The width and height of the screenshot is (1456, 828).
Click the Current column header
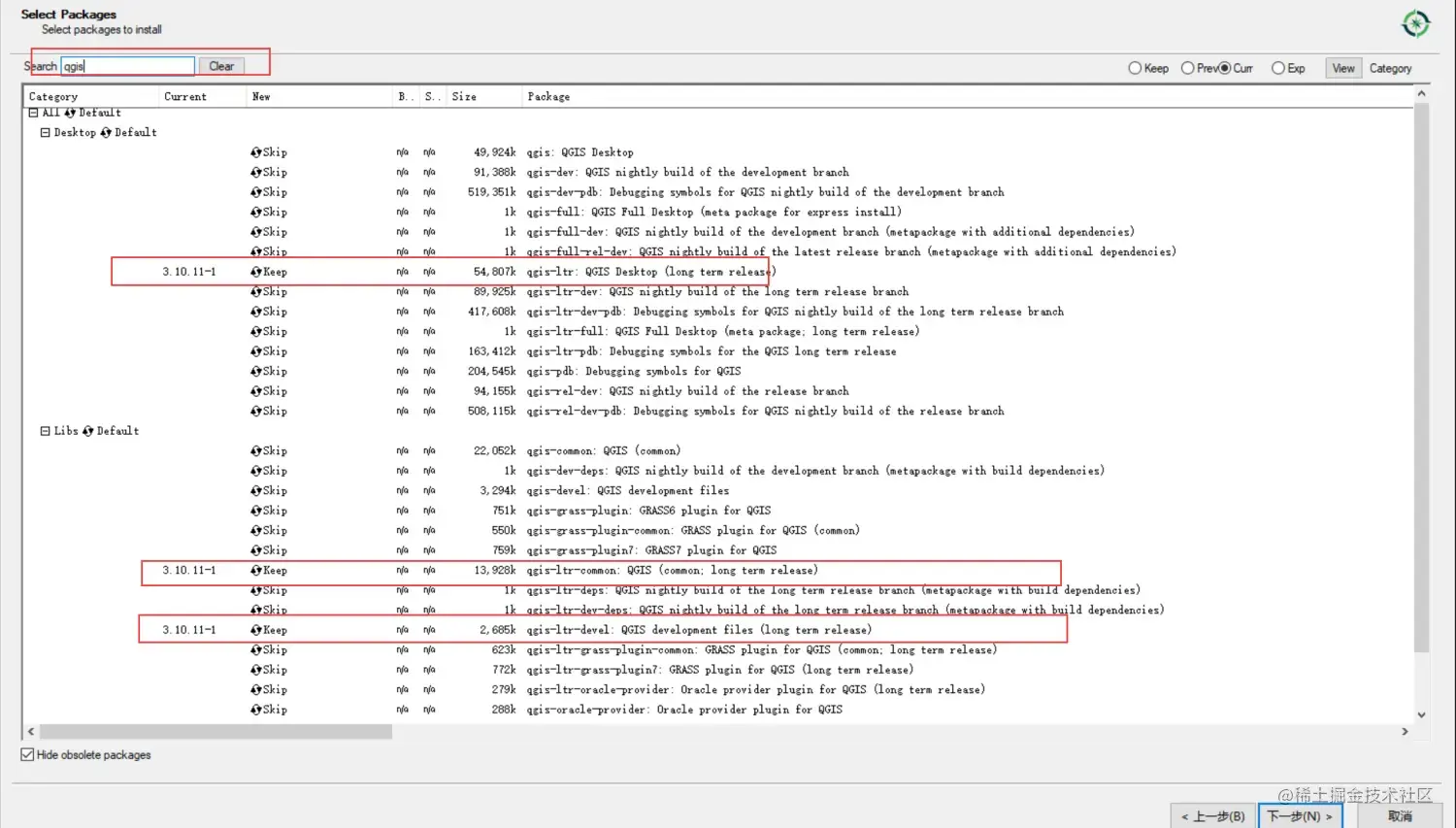pyautogui.click(x=203, y=97)
